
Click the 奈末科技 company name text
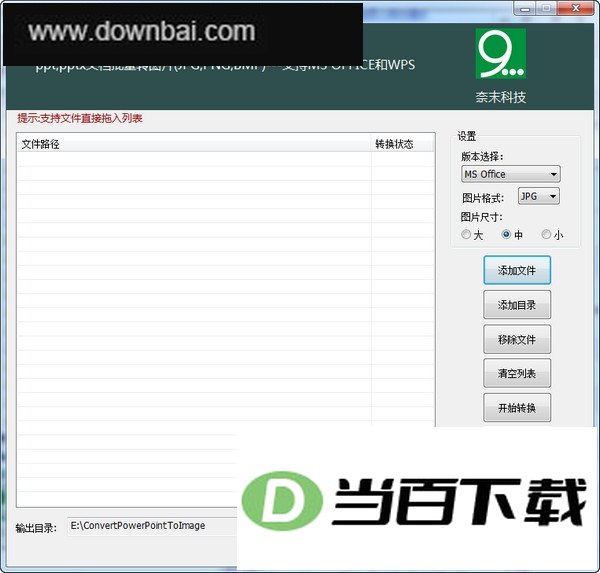(501, 97)
